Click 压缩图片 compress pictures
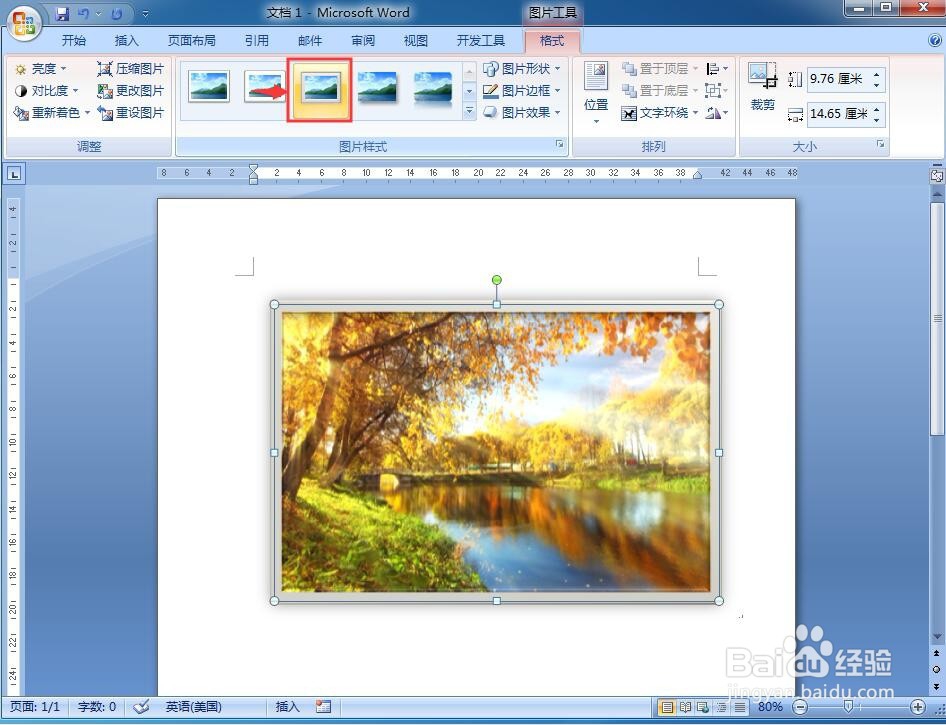The height and width of the screenshot is (725, 946). coord(130,69)
